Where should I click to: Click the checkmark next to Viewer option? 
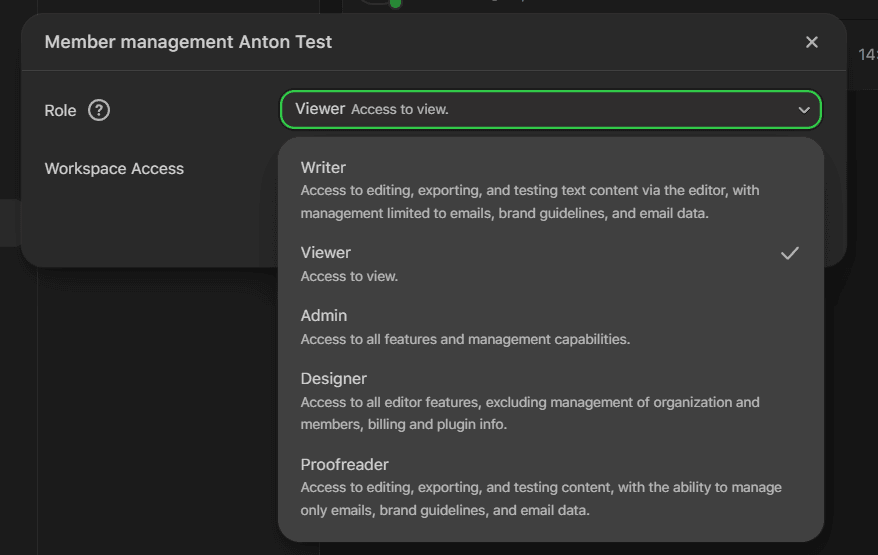789,253
